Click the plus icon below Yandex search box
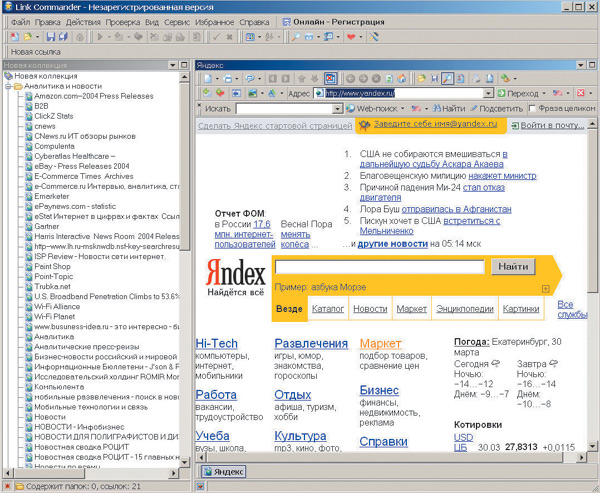 (546, 289)
